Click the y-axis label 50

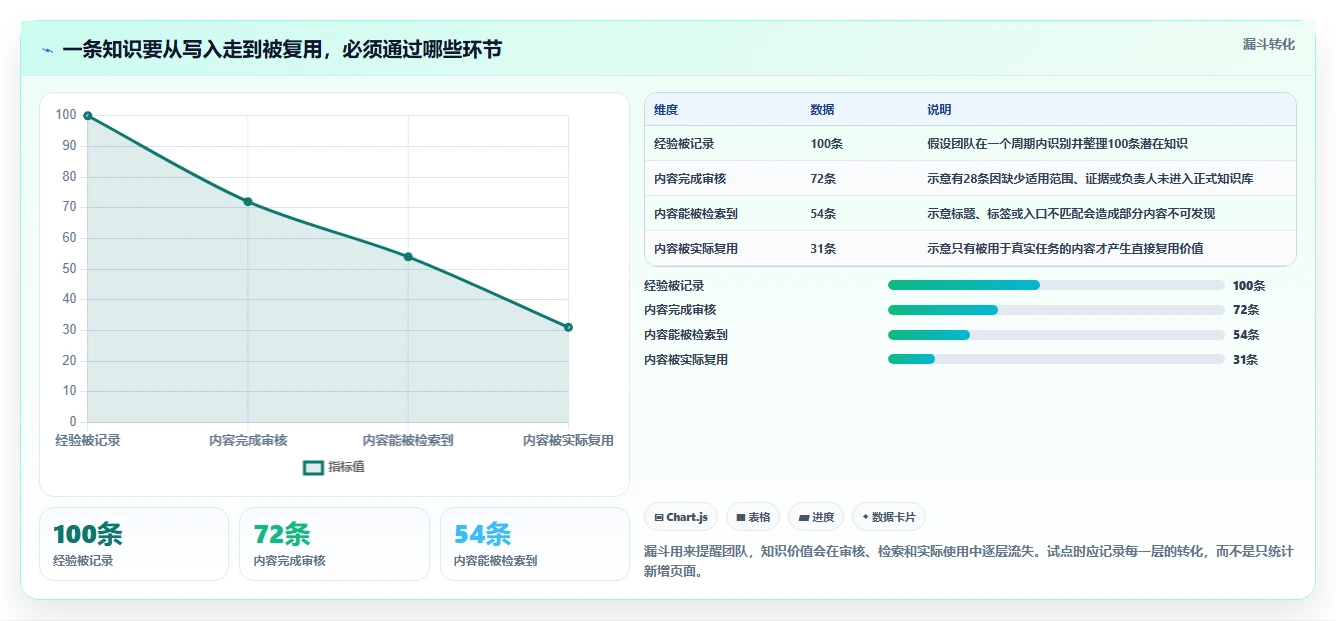(x=69, y=269)
